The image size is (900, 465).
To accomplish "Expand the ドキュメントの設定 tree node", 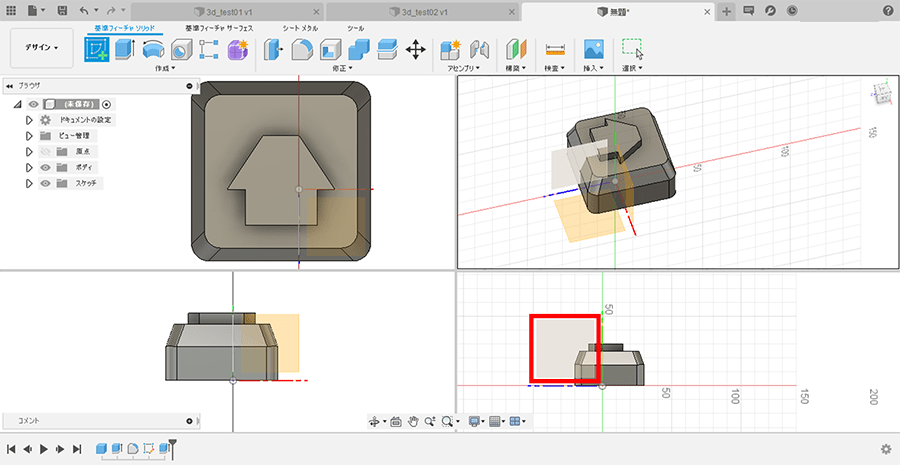I will [29, 119].
